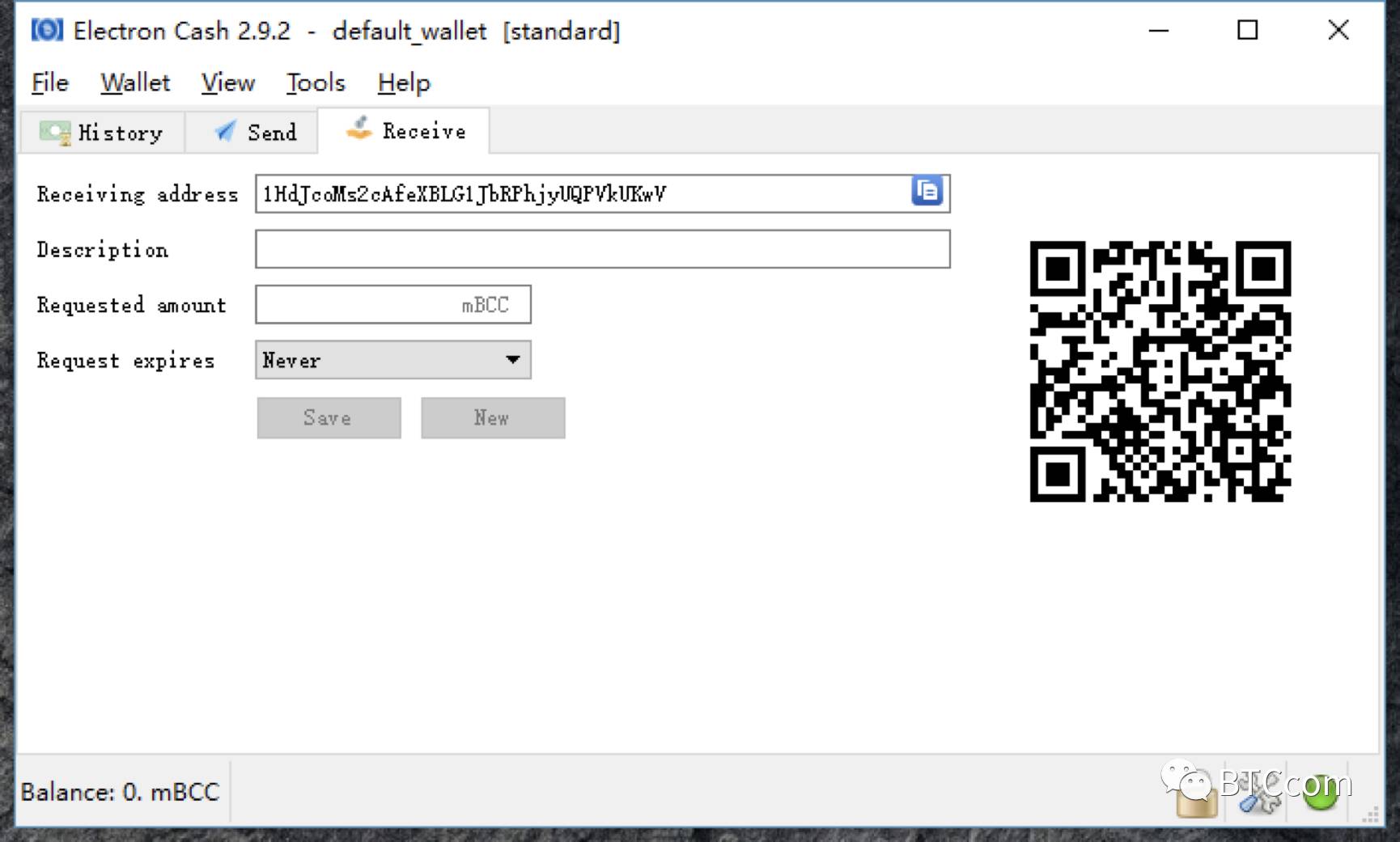The image size is (1400, 842).
Task: Click the Requested amount mBCC field
Action: 393,304
